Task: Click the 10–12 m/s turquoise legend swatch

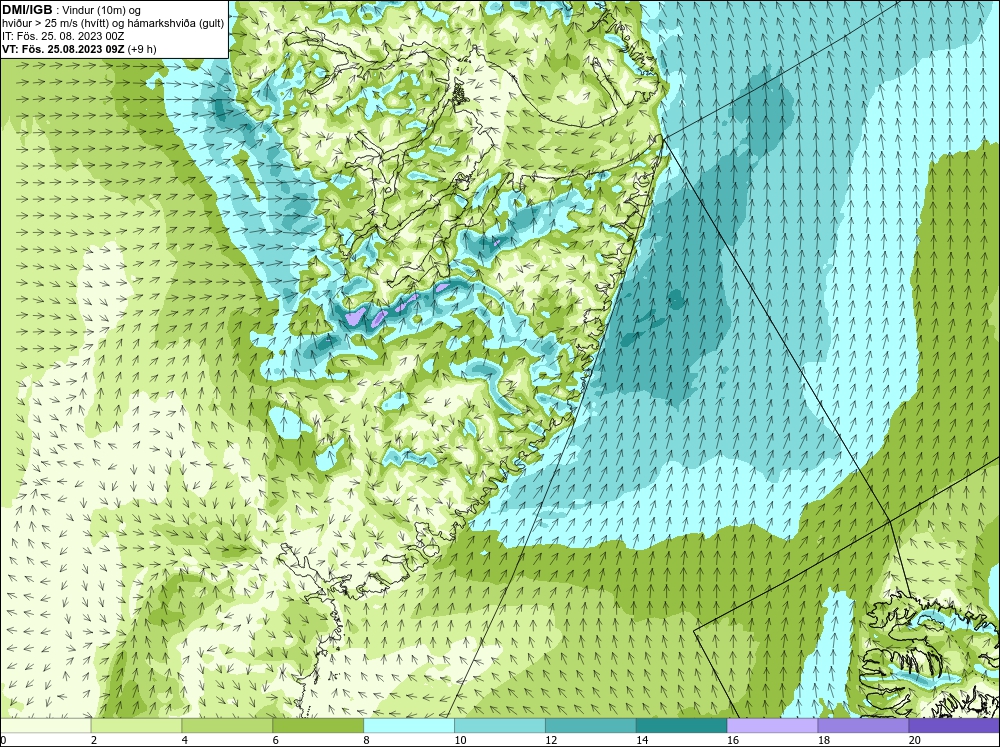Action: coord(500,726)
